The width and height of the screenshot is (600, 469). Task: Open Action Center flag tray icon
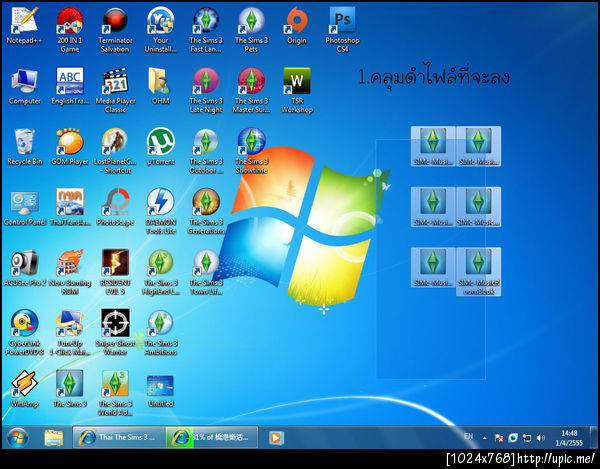click(499, 438)
